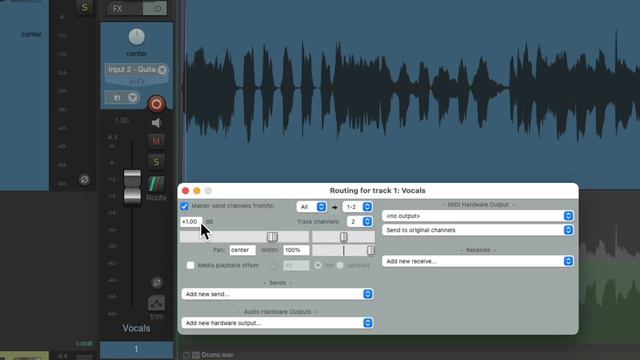Click the Vocals channel volume fader

[132, 186]
